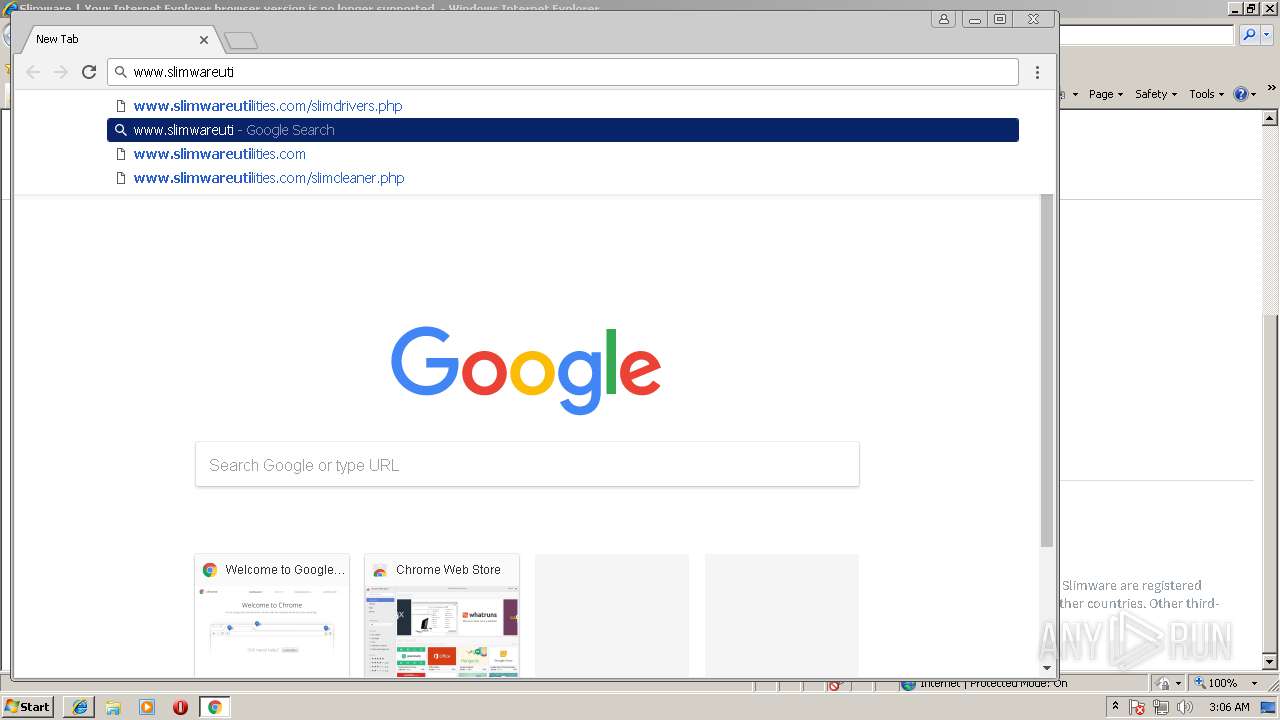Open a new Chrome tab

(x=241, y=40)
